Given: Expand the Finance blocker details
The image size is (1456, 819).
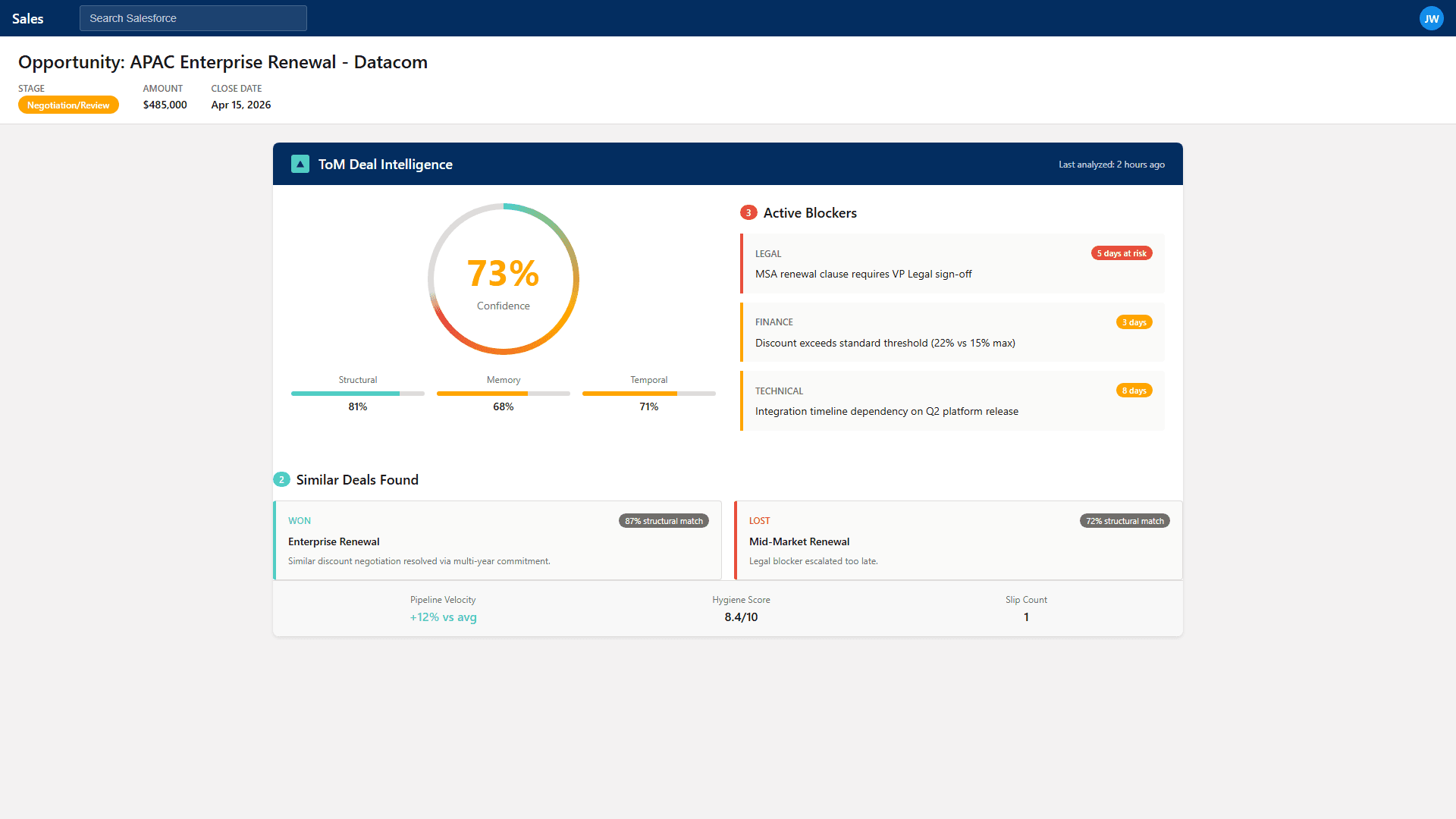Looking at the screenshot, I should pyautogui.click(x=951, y=332).
